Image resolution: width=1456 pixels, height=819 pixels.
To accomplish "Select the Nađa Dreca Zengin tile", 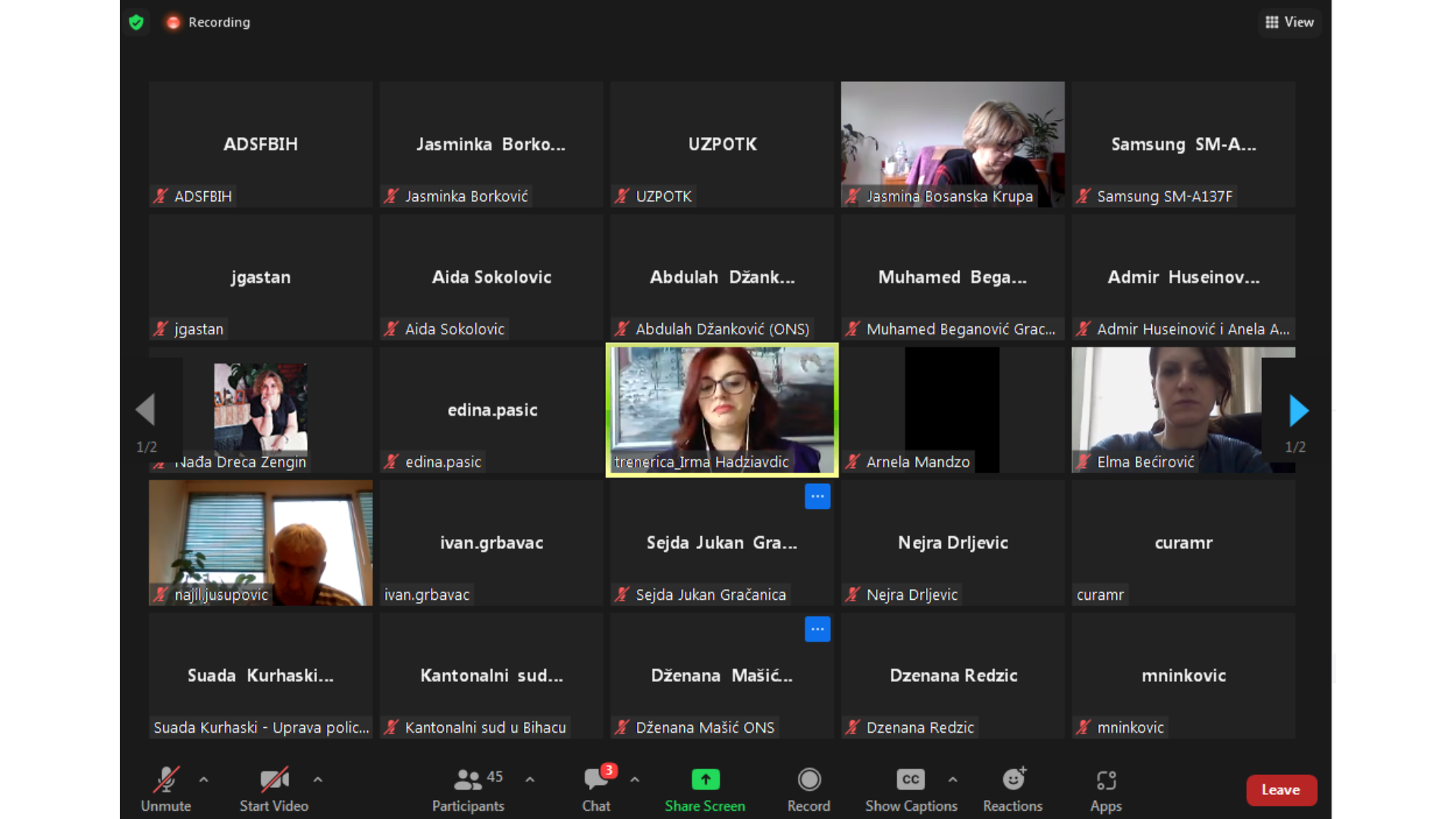I will click(x=261, y=409).
